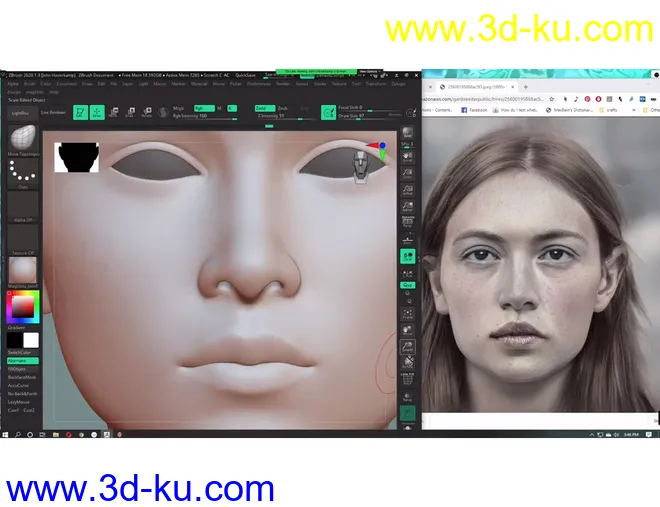
Task: Click the Line Fill PolyF grid icon
Action: [407, 378]
